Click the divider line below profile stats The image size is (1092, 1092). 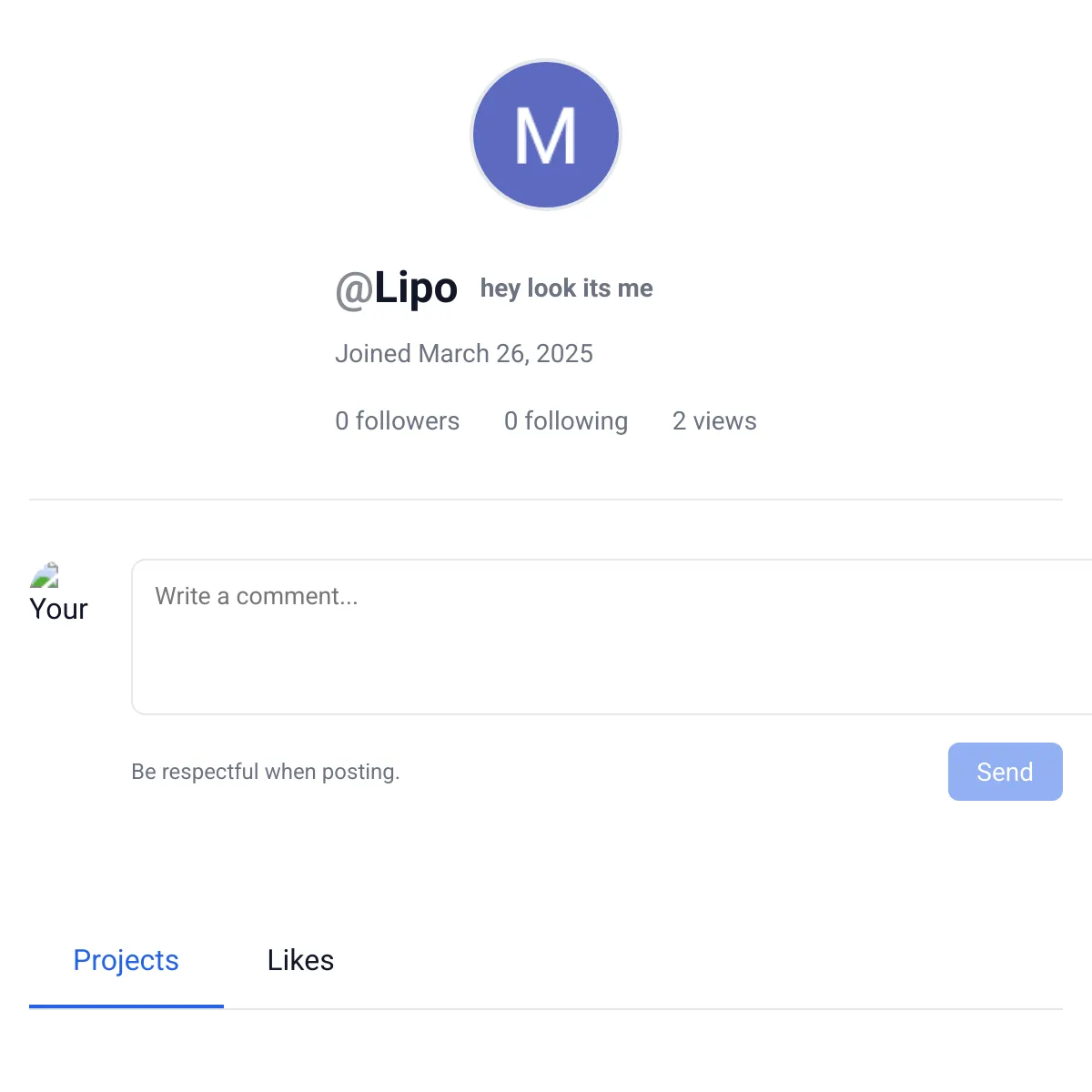point(546,499)
